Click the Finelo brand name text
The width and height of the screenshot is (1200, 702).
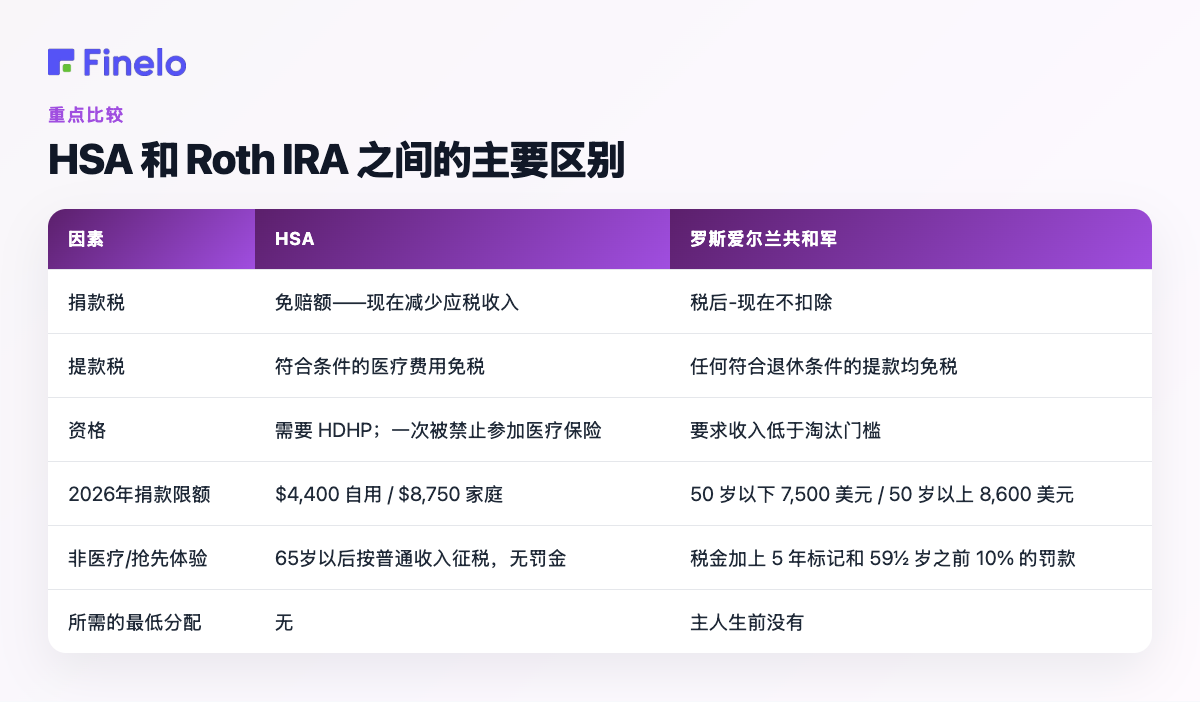135,62
